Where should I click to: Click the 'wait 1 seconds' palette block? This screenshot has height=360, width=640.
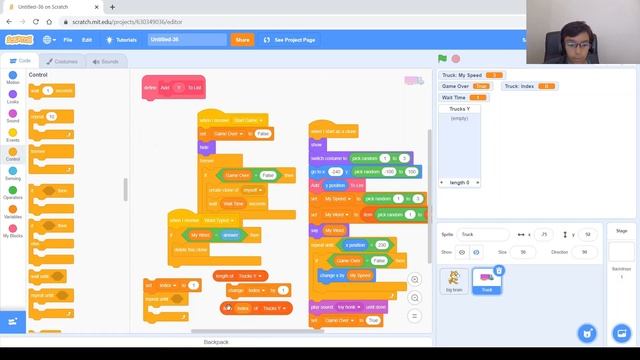pyautogui.click(x=51, y=91)
